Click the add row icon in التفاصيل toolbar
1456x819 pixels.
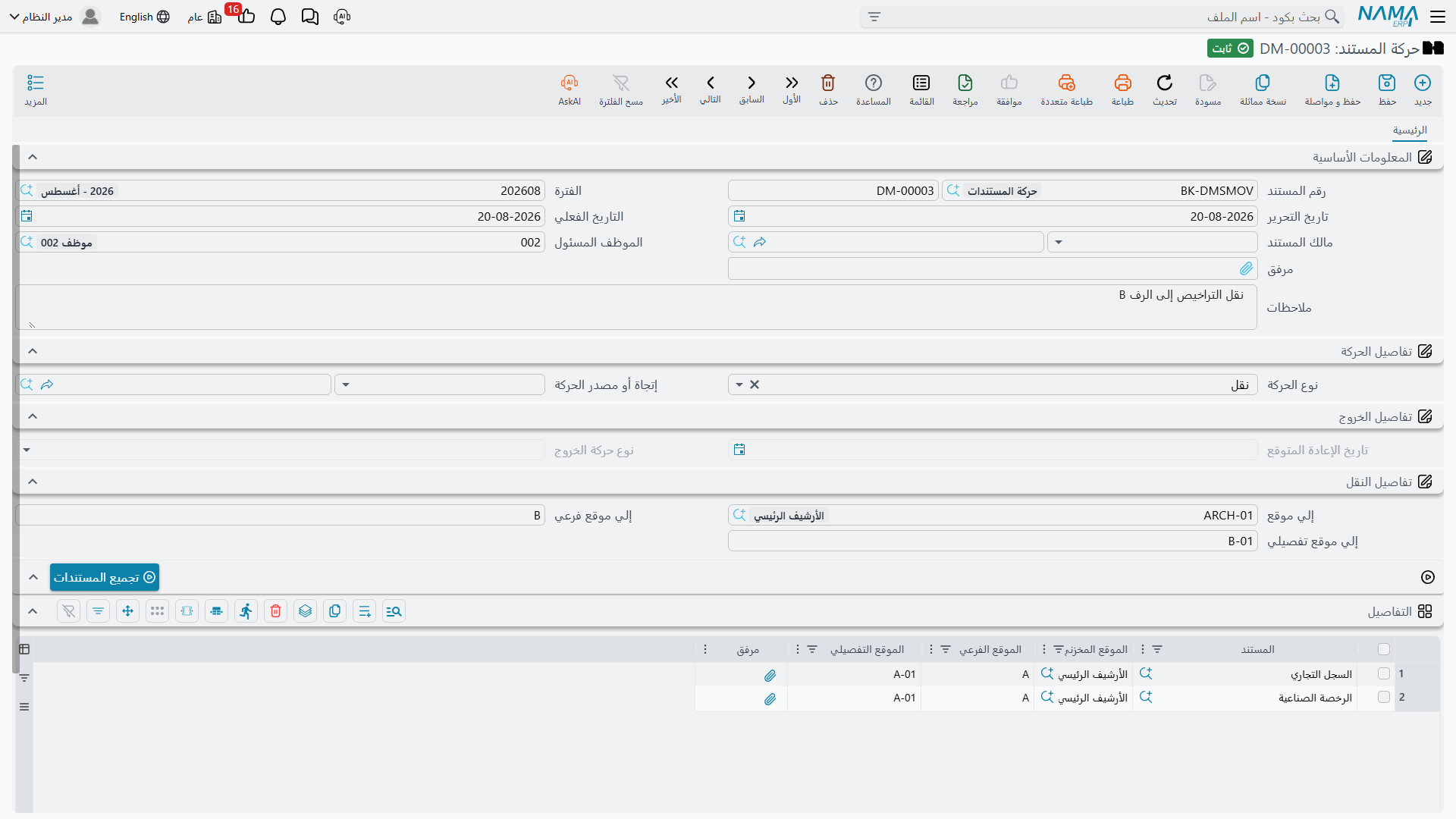tap(365, 611)
